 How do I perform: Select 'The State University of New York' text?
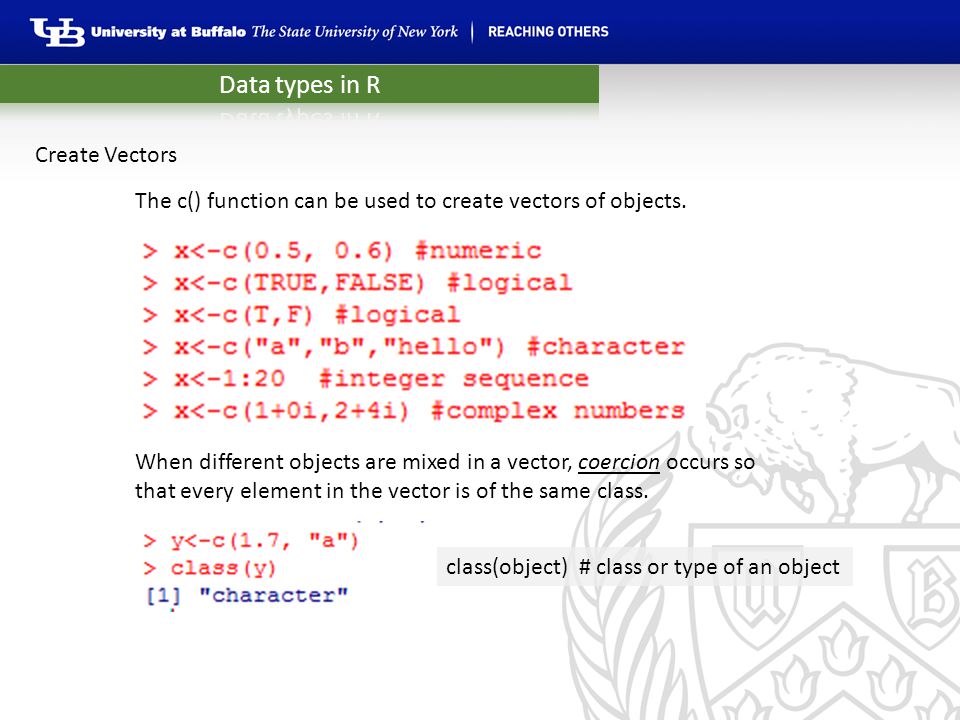354,32
